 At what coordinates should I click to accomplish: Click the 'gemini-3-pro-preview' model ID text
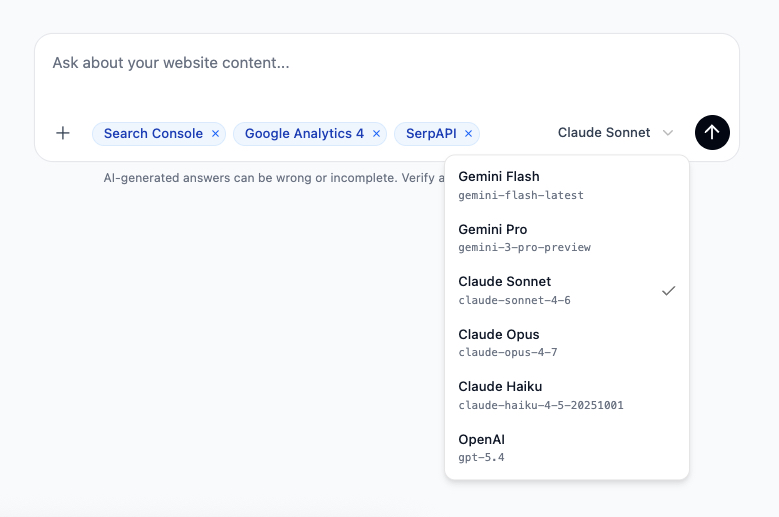click(x=524, y=247)
